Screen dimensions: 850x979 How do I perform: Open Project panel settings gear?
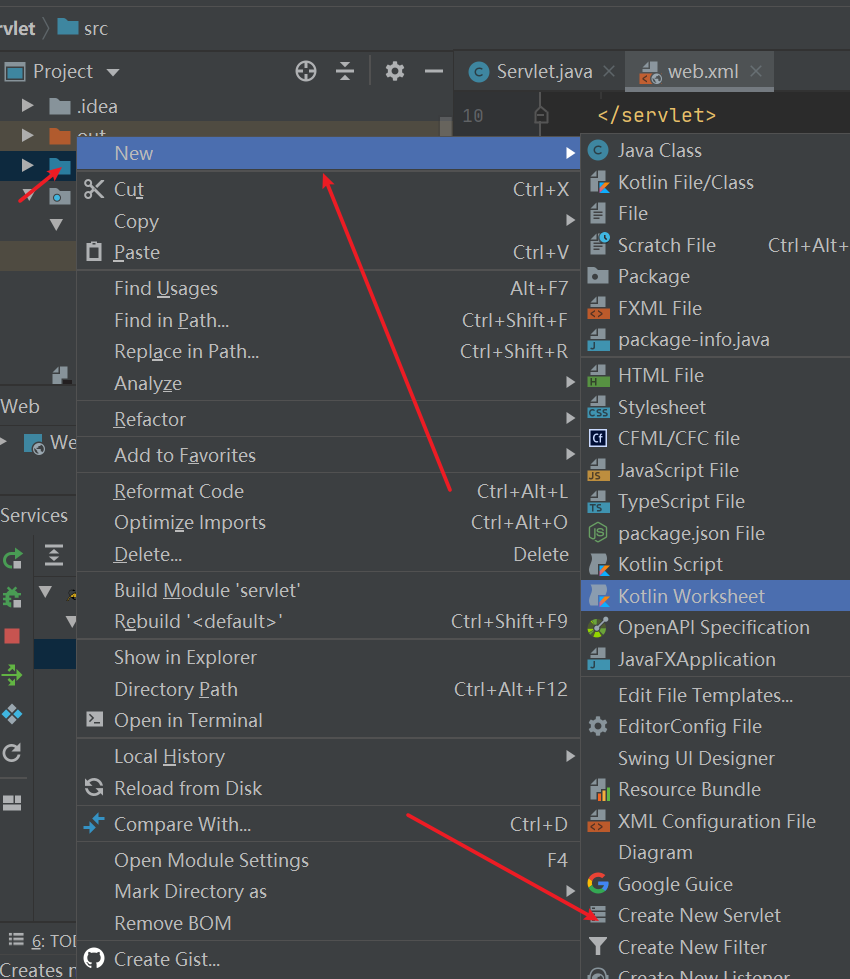(395, 71)
